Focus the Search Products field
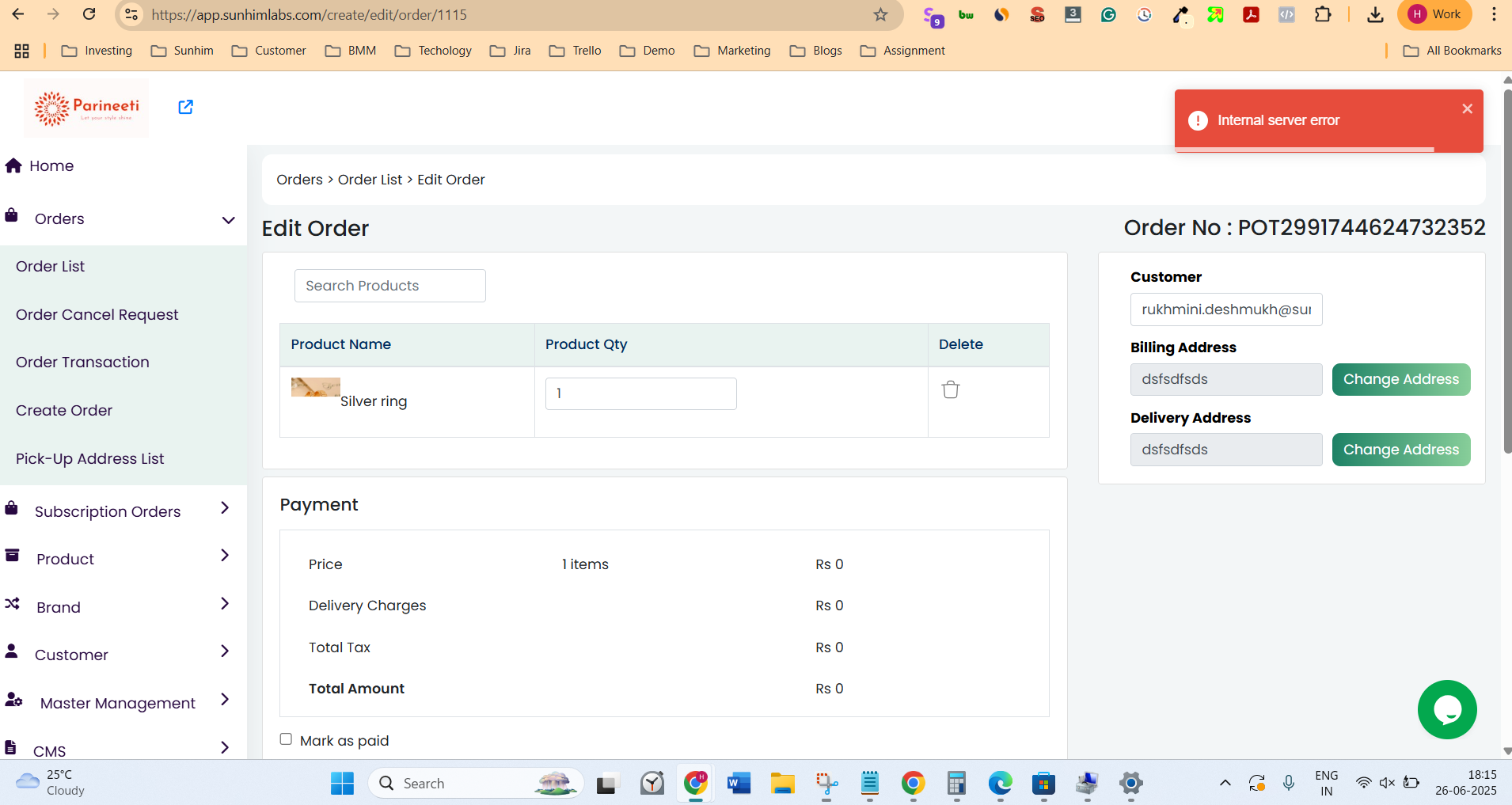1512x805 pixels. point(390,286)
